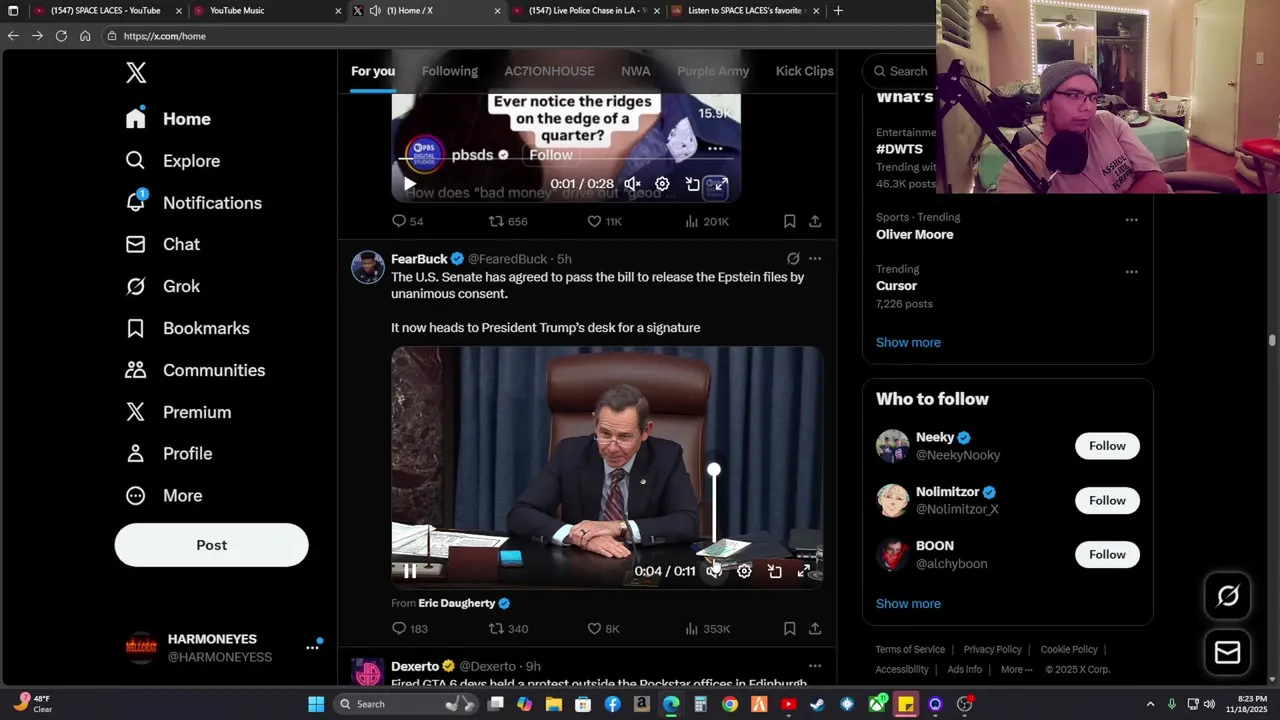The height and width of the screenshot is (720, 1280).
Task: Like the FearBuck post with 8K likes
Action: pos(603,629)
